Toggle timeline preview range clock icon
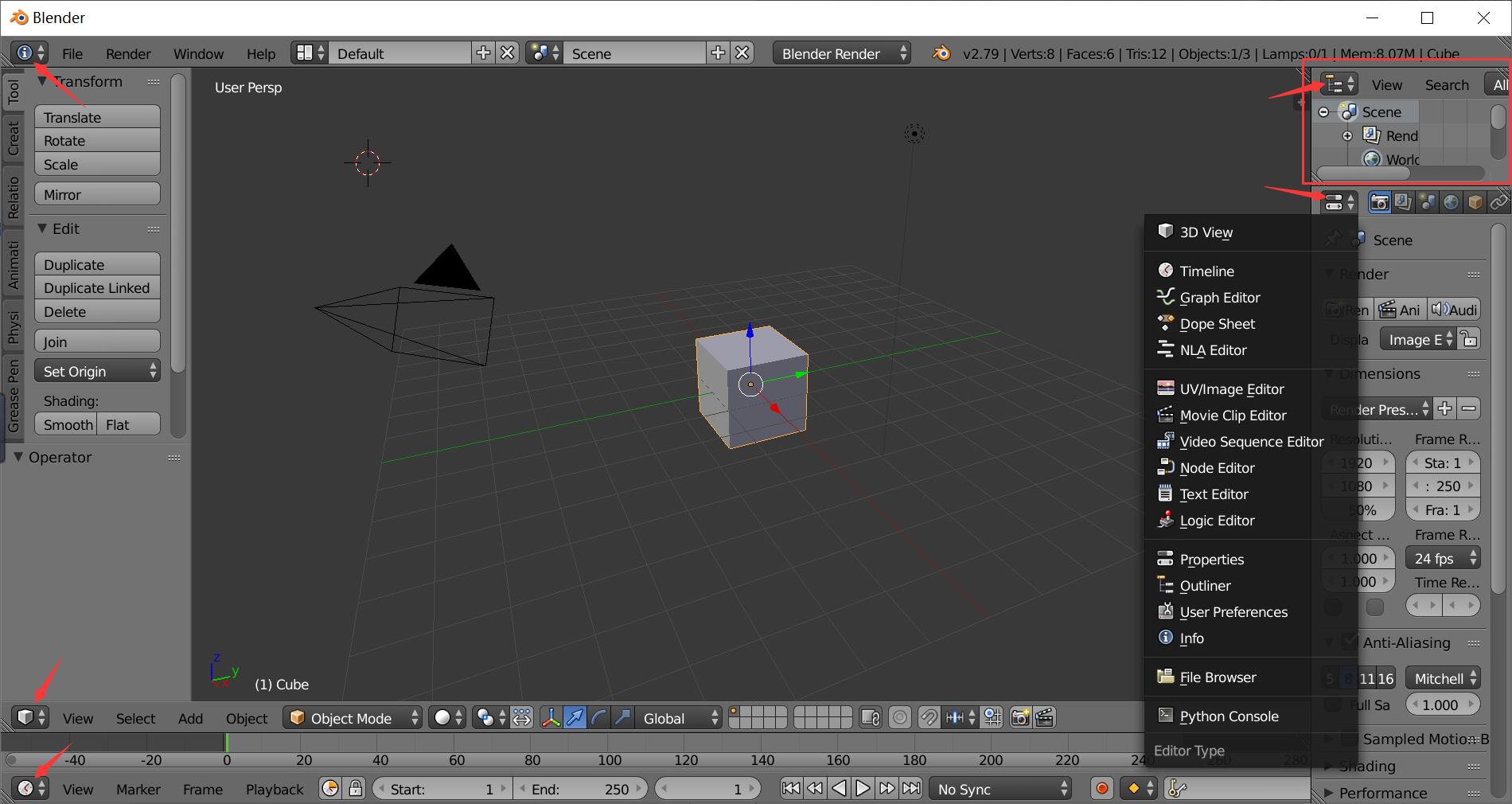 pyautogui.click(x=330, y=788)
